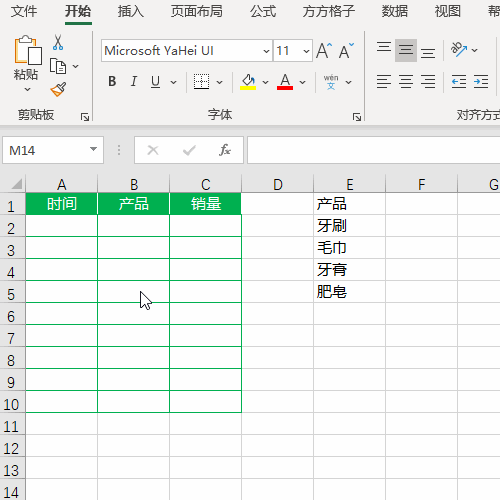Image resolution: width=500 pixels, height=500 pixels.
Task: Open the font size dropdown
Action: coord(306,51)
